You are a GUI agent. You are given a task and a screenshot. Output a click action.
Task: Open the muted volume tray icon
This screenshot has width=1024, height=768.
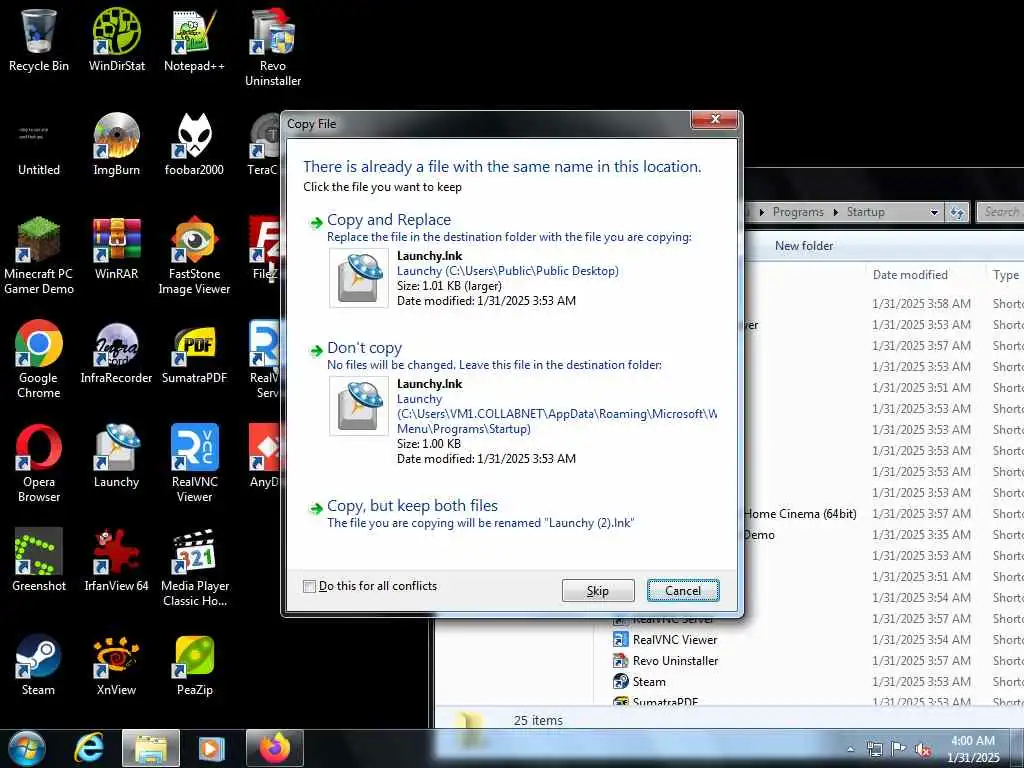tap(923, 749)
